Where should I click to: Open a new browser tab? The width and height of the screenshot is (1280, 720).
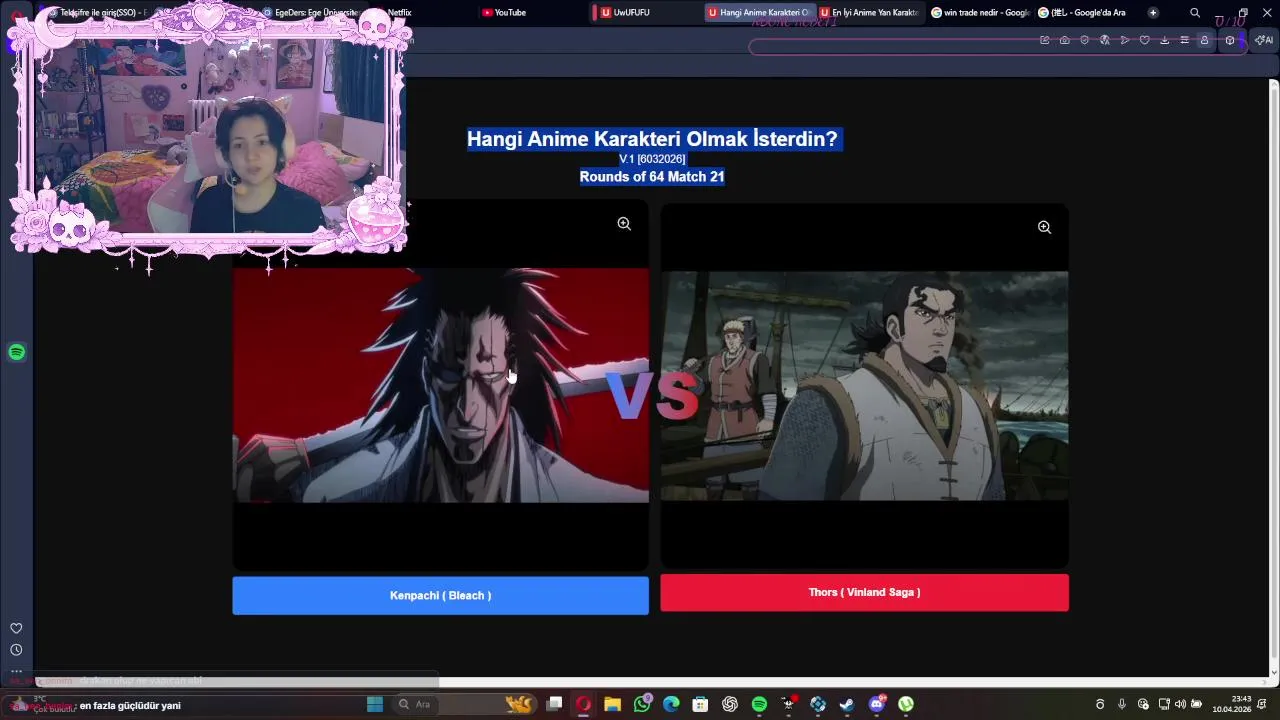click(x=1153, y=13)
